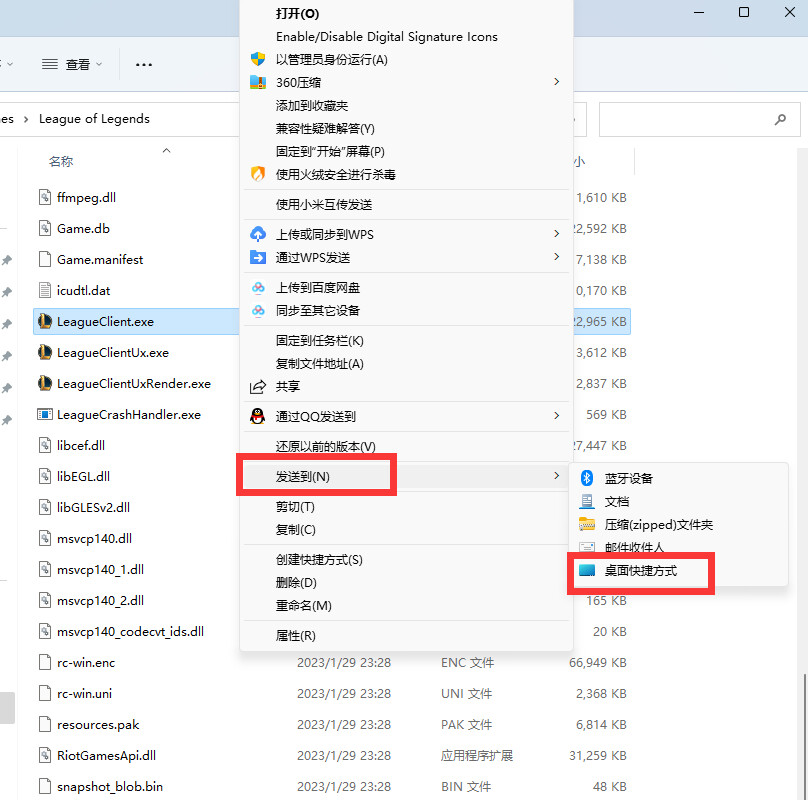Click the search magnifier icon
The width and height of the screenshot is (808, 800).
click(780, 119)
